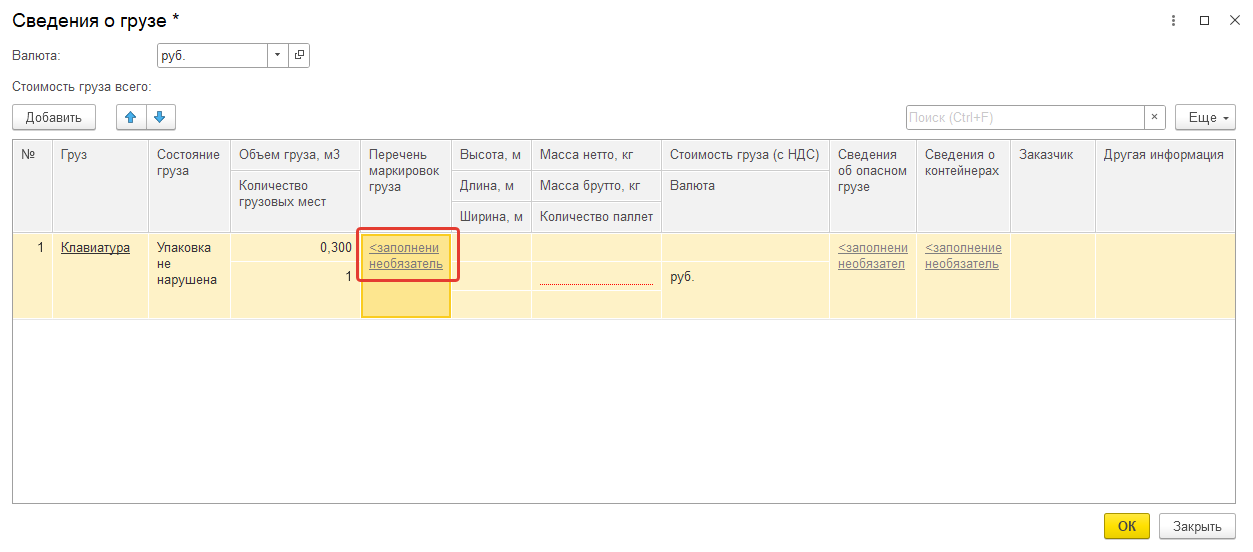Screen dimensions: 1253x552
Task: Move the row up with the up arrow icon
Action: pos(131,117)
